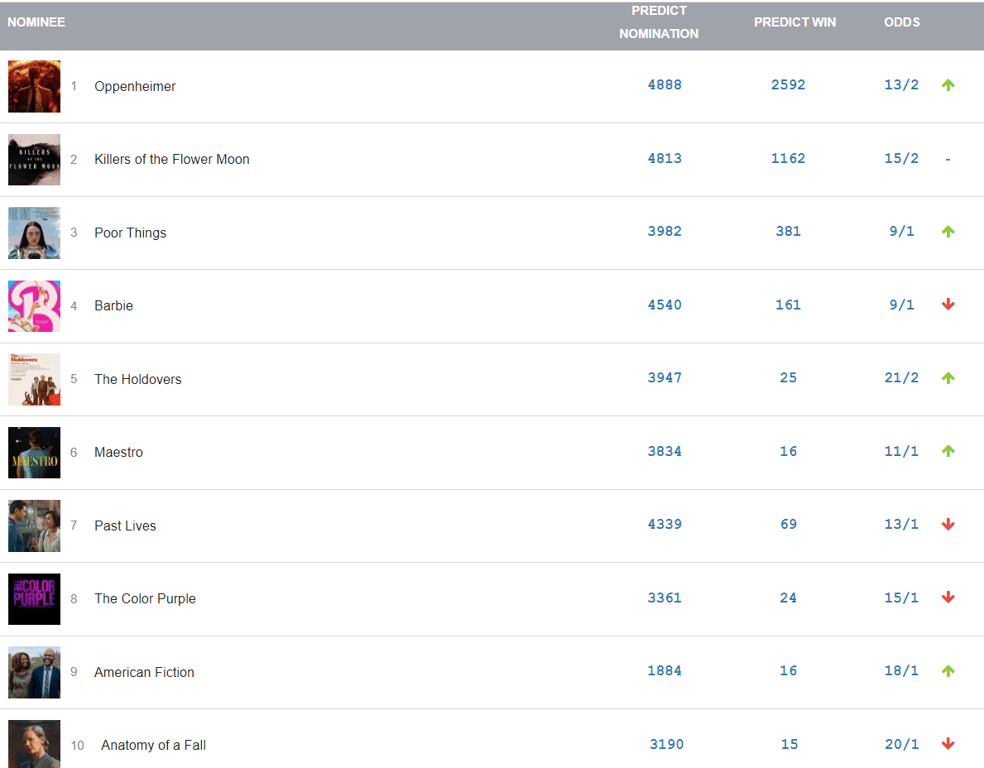The width and height of the screenshot is (984, 768).
Task: Click Oppenheimer's 13/2 odds value
Action: [x=901, y=85]
